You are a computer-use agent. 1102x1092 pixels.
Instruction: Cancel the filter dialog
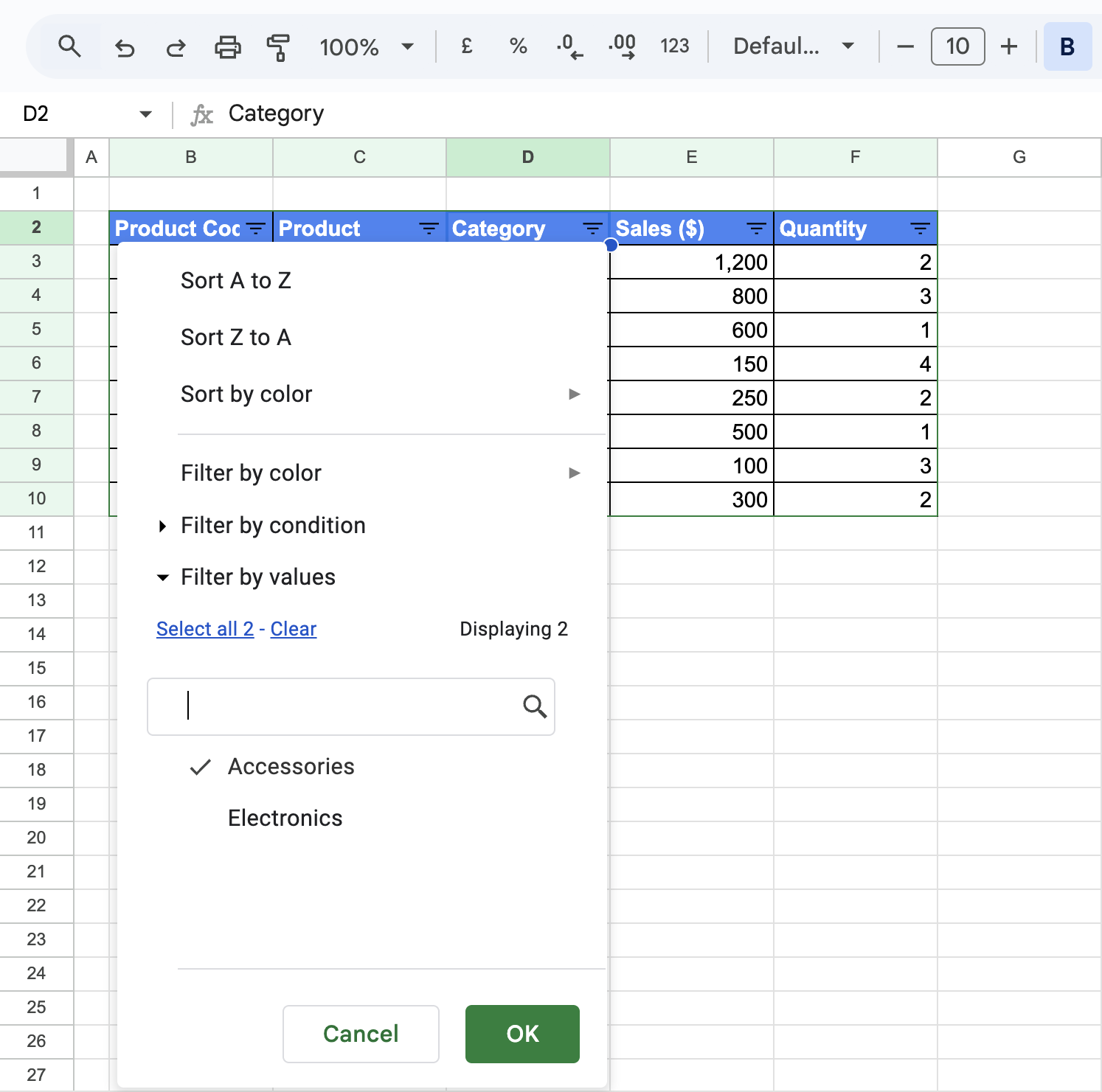361,1034
